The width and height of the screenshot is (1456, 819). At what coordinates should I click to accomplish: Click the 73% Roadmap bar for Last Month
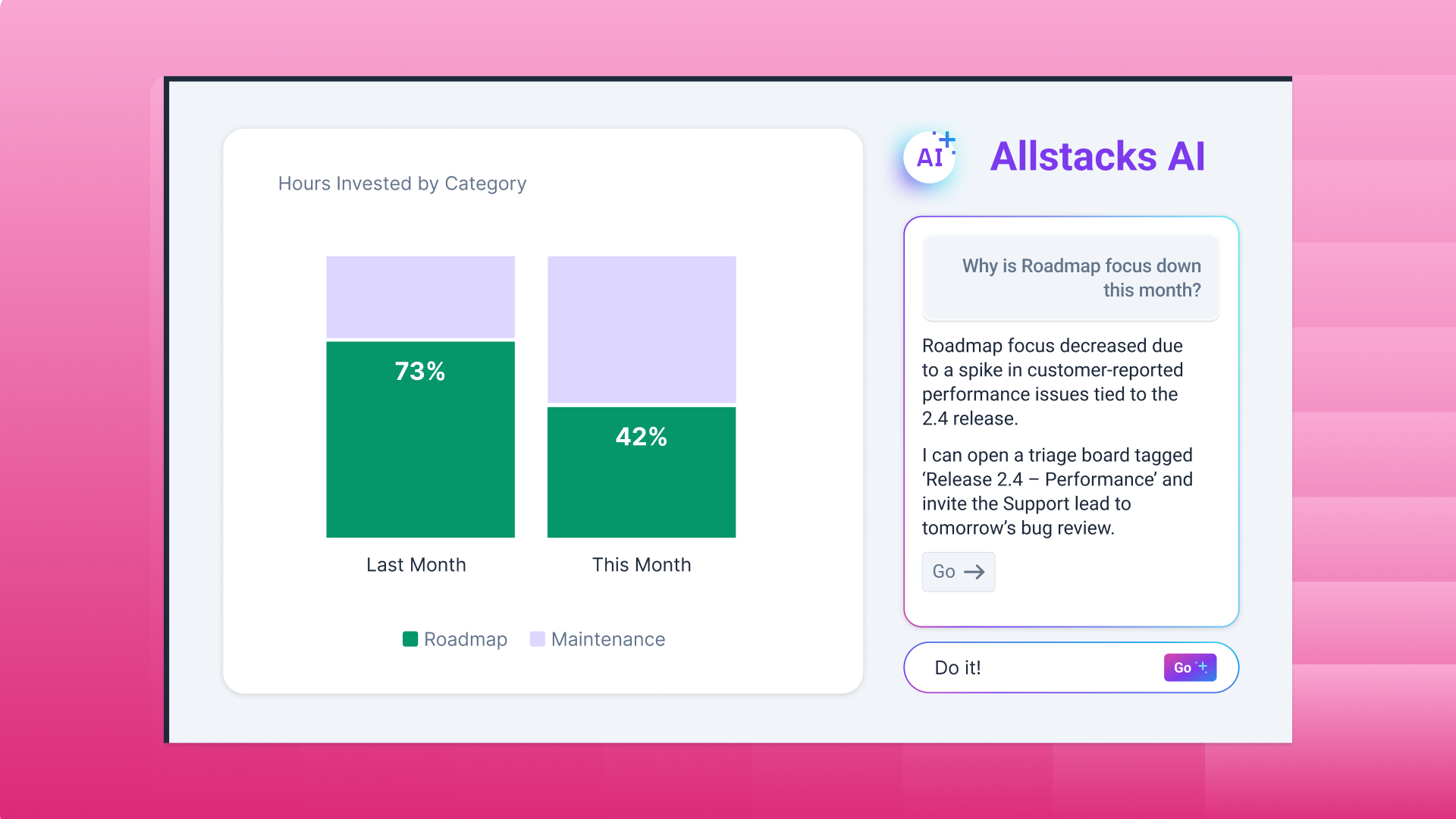[420, 439]
